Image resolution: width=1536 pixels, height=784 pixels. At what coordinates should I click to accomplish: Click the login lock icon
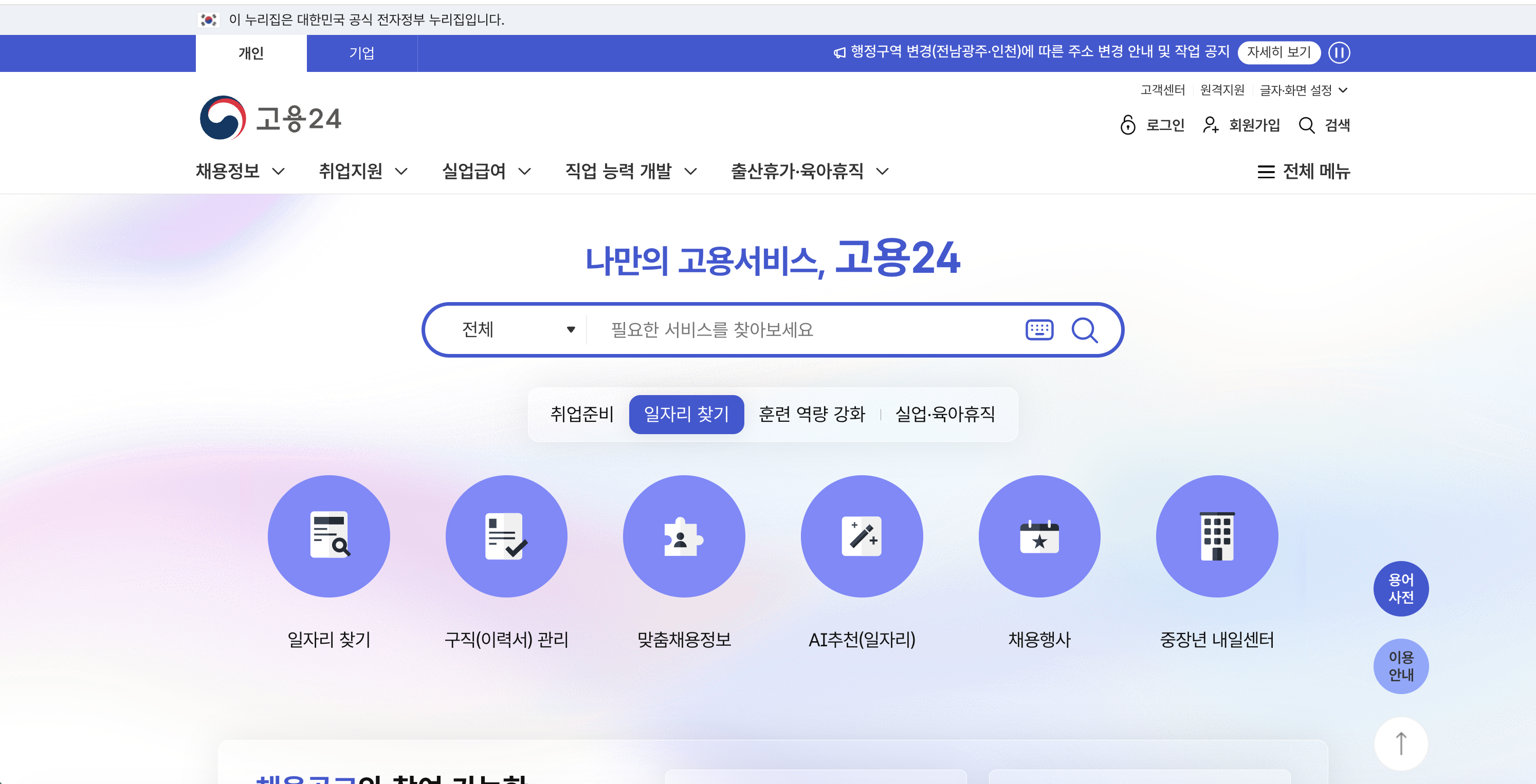pyautogui.click(x=1127, y=125)
